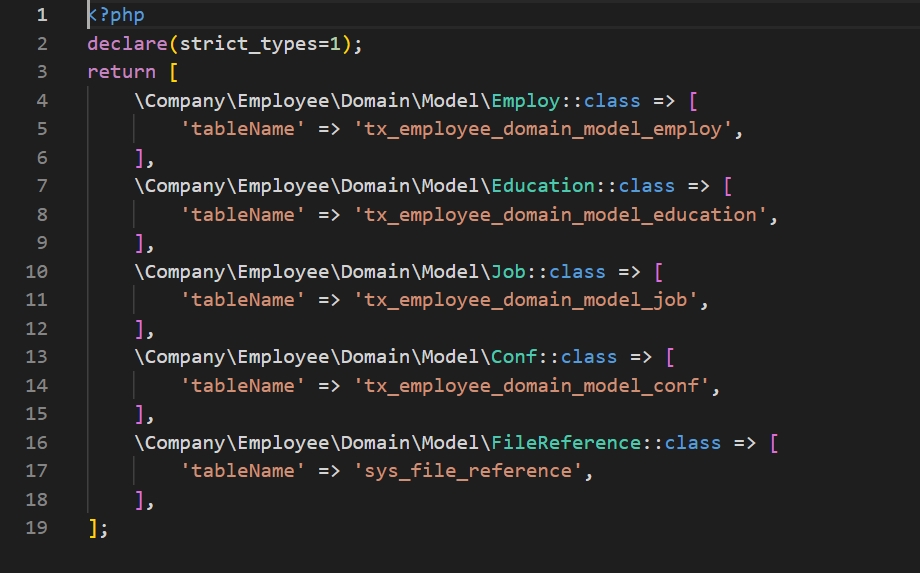Click the Employ class name
This screenshot has height=573, width=920.
point(526,100)
